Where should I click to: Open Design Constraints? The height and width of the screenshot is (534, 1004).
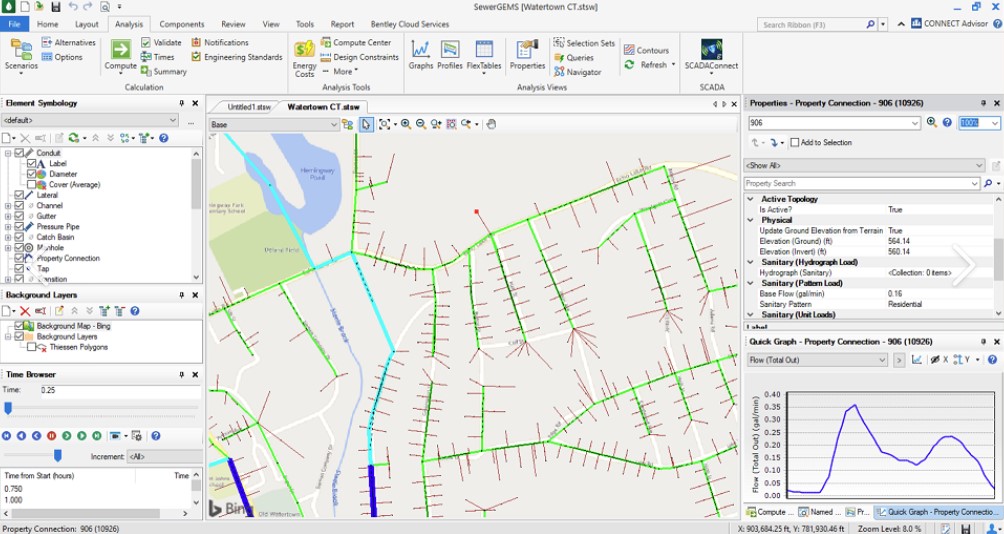[x=359, y=57]
